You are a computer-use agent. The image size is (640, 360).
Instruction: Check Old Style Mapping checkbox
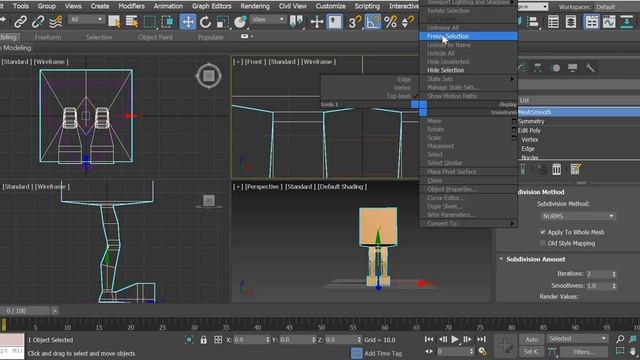[x=543, y=243]
